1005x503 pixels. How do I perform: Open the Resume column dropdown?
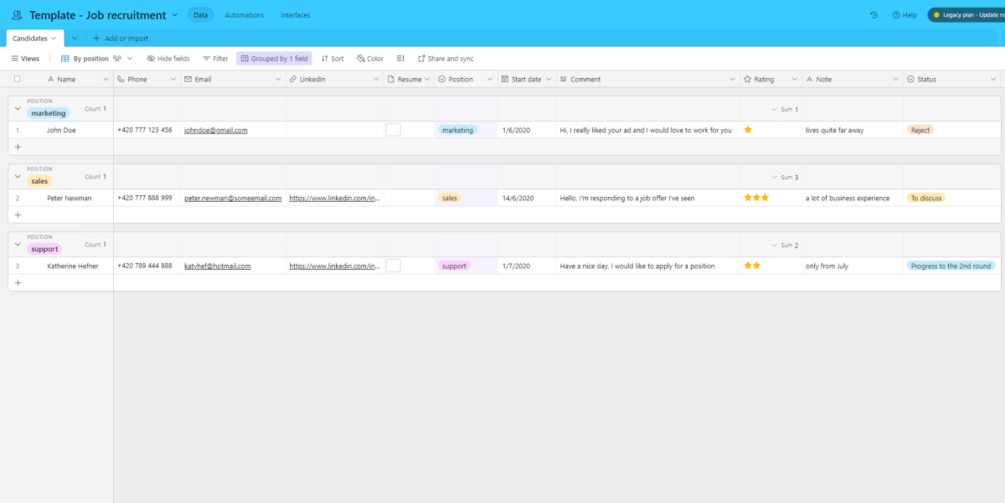click(427, 79)
